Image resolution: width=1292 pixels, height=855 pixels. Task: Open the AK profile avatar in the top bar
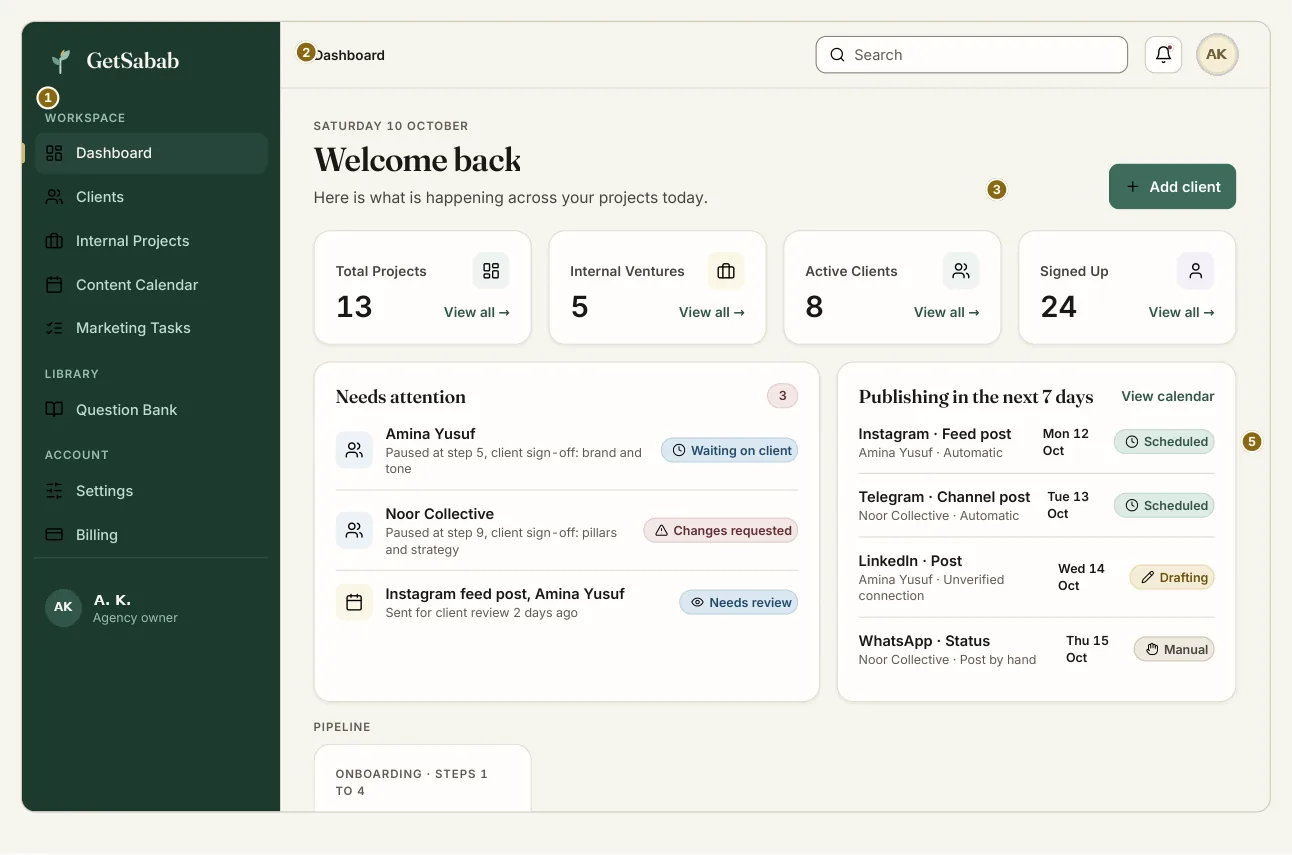1217,55
